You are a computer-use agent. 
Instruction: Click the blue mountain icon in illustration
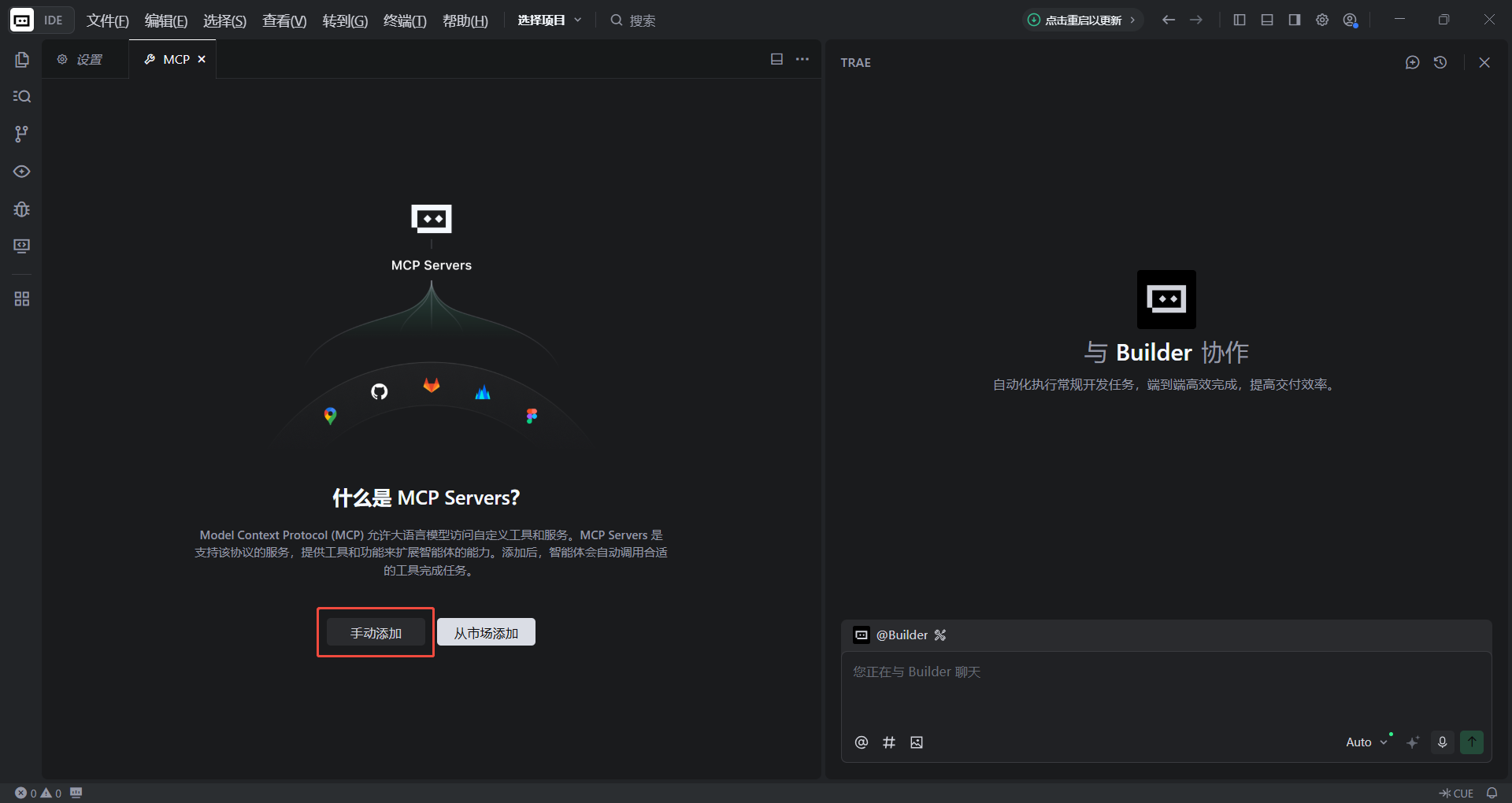pos(483,392)
